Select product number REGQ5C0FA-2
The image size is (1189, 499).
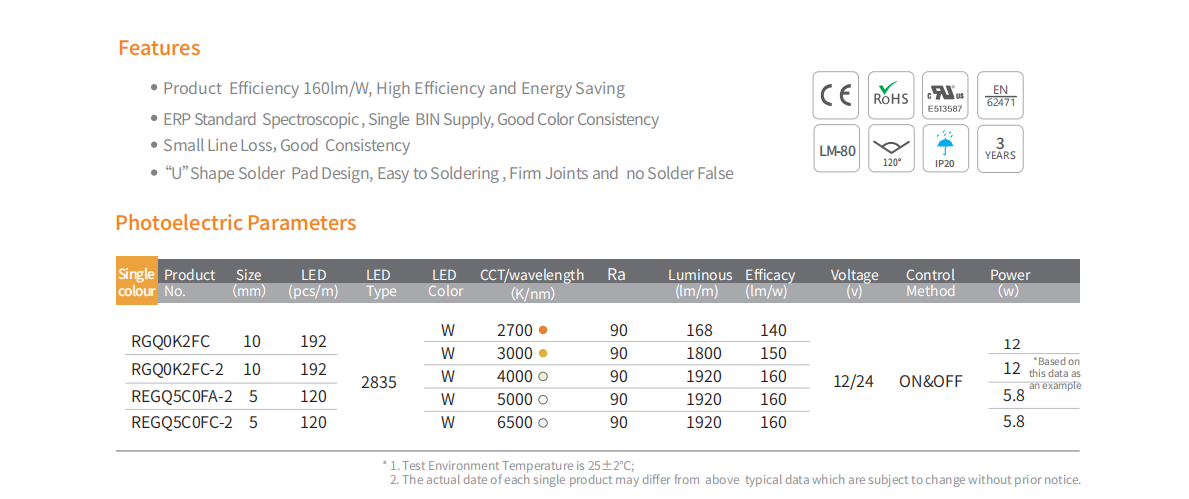(x=181, y=396)
